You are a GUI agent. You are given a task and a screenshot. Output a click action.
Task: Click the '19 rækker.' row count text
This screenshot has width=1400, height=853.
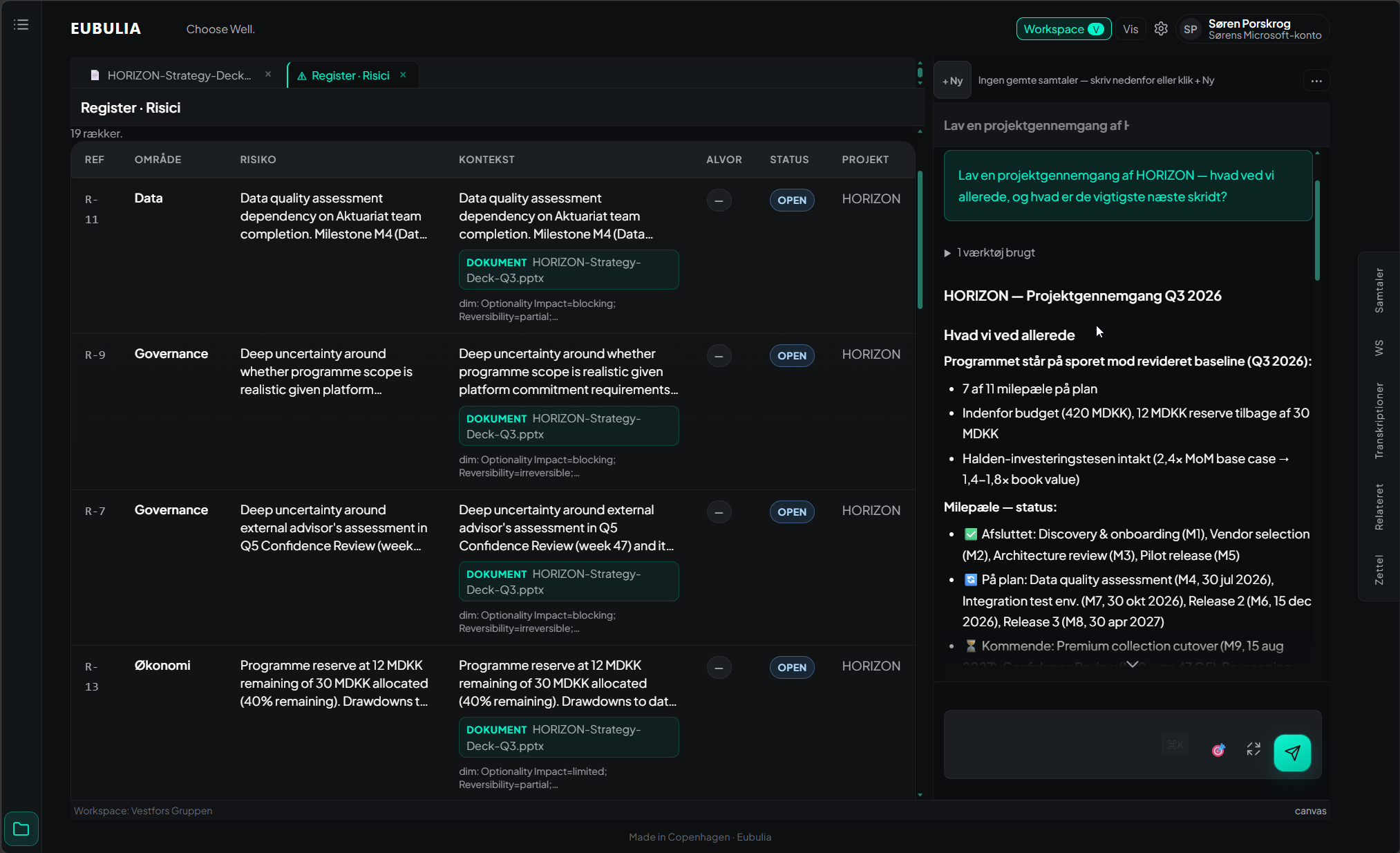[97, 133]
